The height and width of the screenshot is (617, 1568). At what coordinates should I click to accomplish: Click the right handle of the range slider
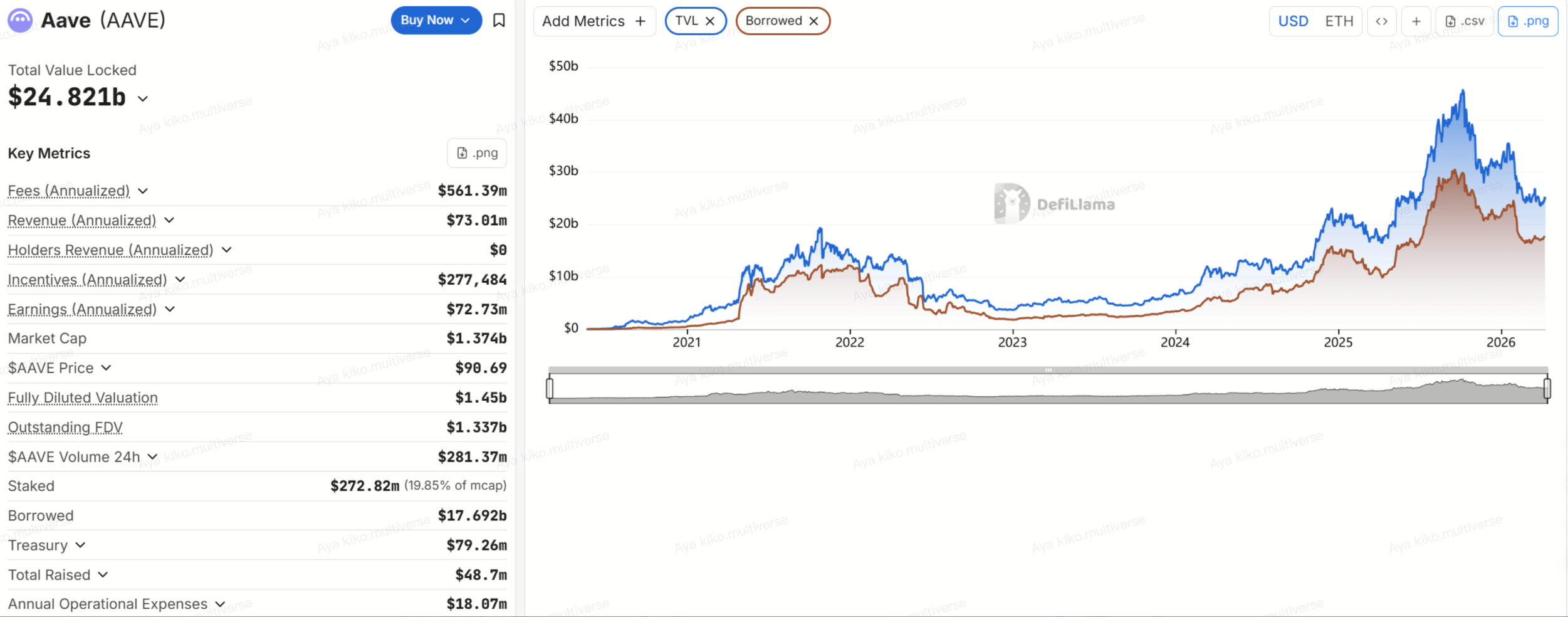coord(1547,388)
